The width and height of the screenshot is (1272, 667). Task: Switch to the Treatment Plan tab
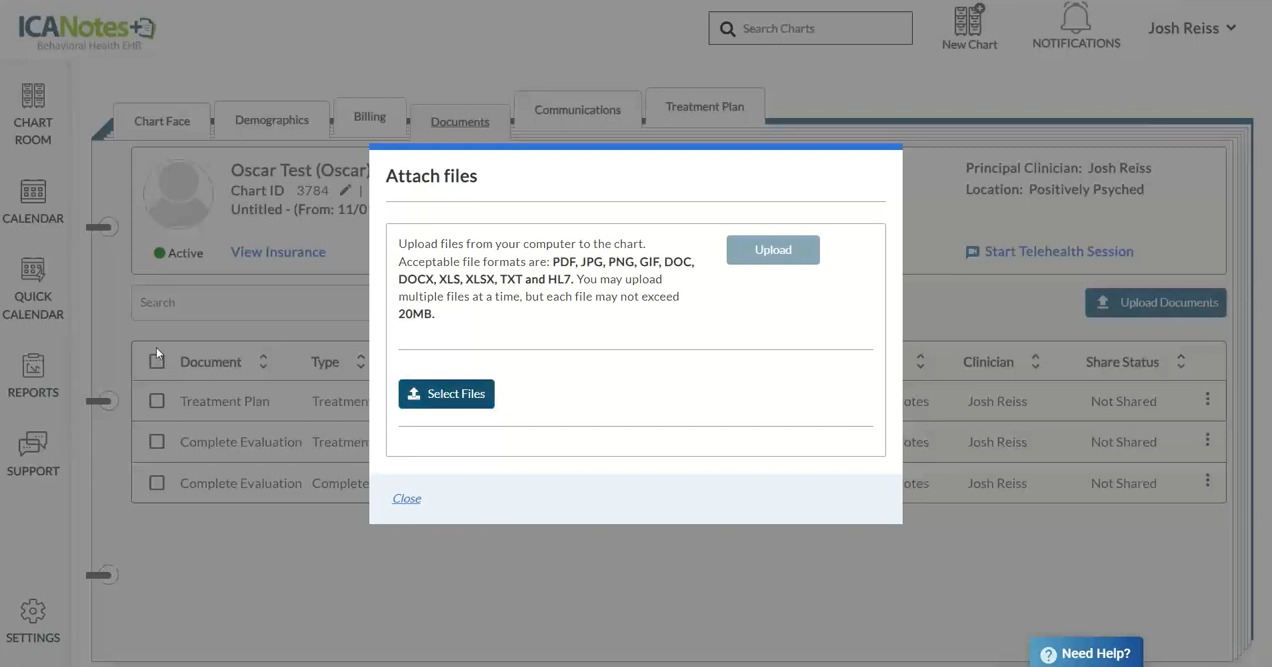coord(705,107)
